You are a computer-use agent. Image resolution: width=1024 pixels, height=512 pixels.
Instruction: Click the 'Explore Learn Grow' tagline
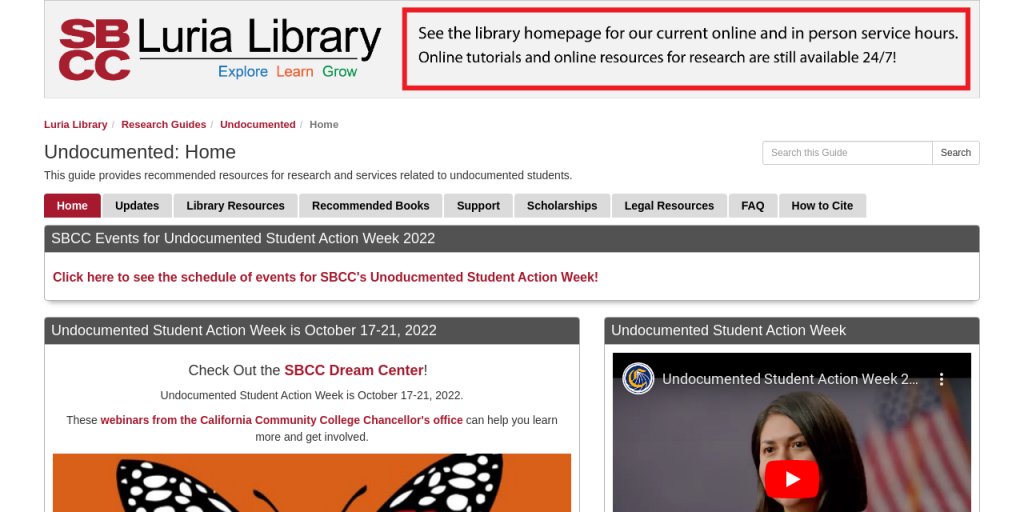tap(287, 72)
